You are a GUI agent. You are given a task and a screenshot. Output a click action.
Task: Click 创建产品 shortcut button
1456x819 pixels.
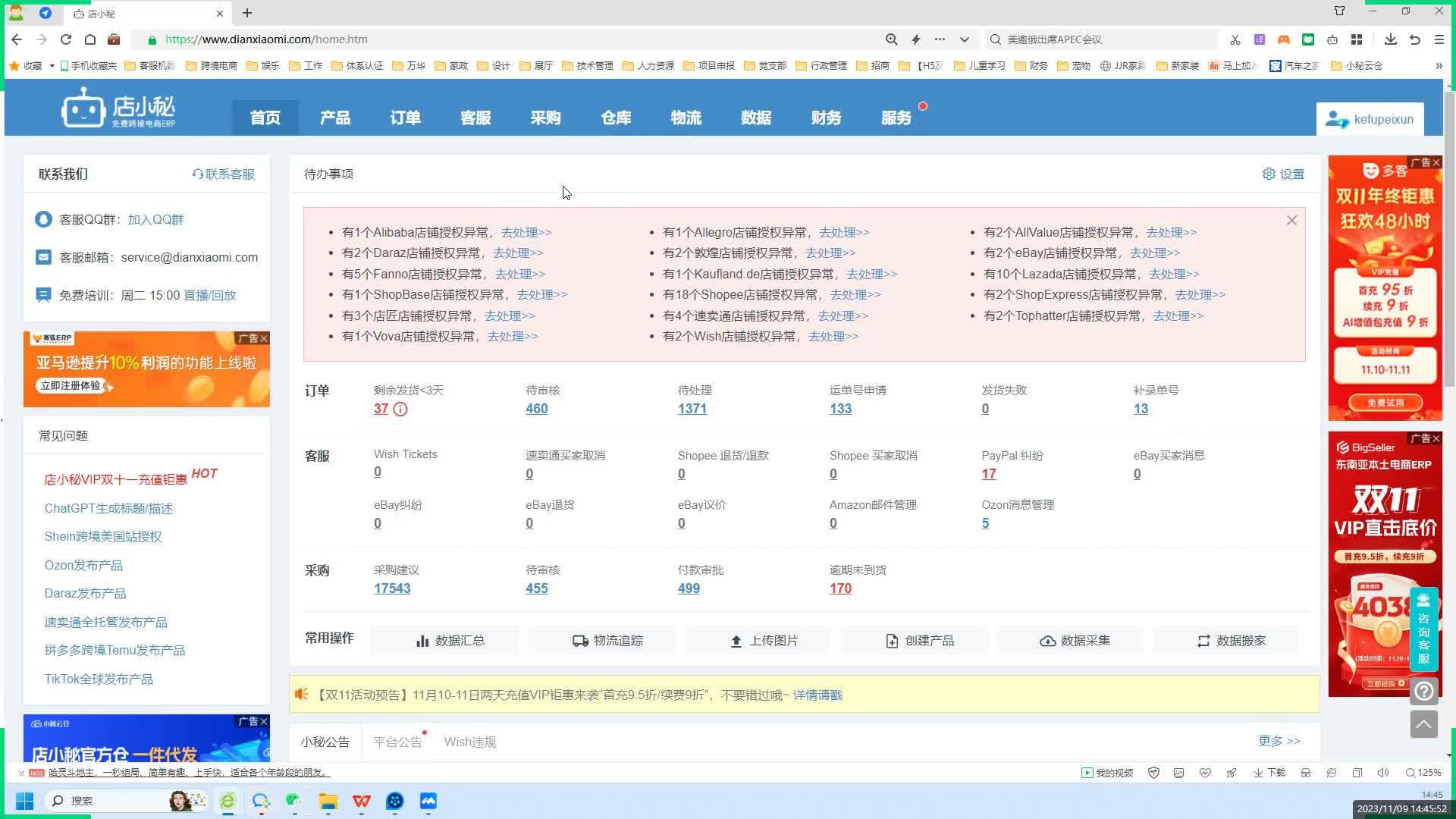pyautogui.click(x=915, y=641)
